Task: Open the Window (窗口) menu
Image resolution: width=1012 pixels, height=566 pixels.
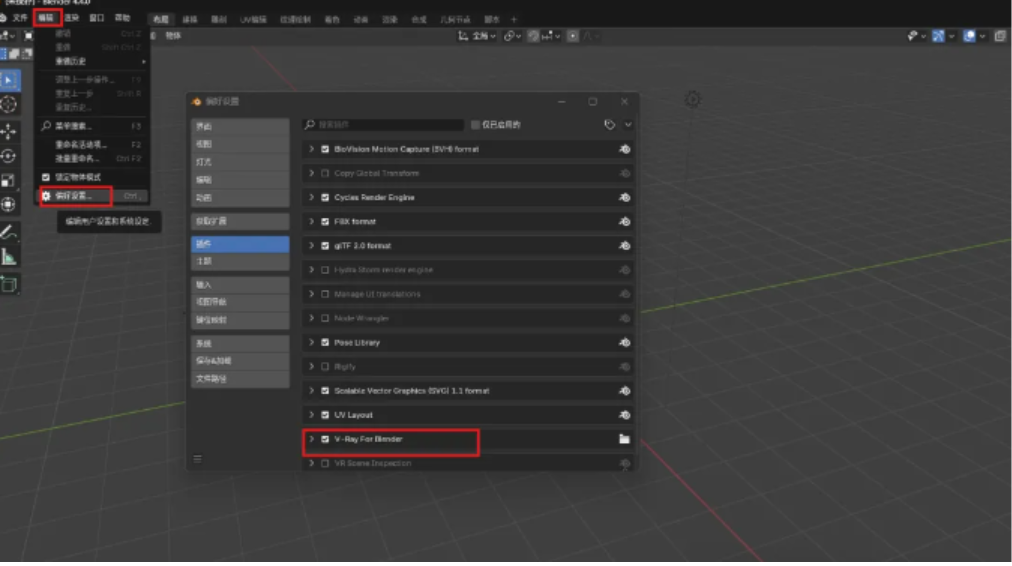Action: pyautogui.click(x=97, y=18)
